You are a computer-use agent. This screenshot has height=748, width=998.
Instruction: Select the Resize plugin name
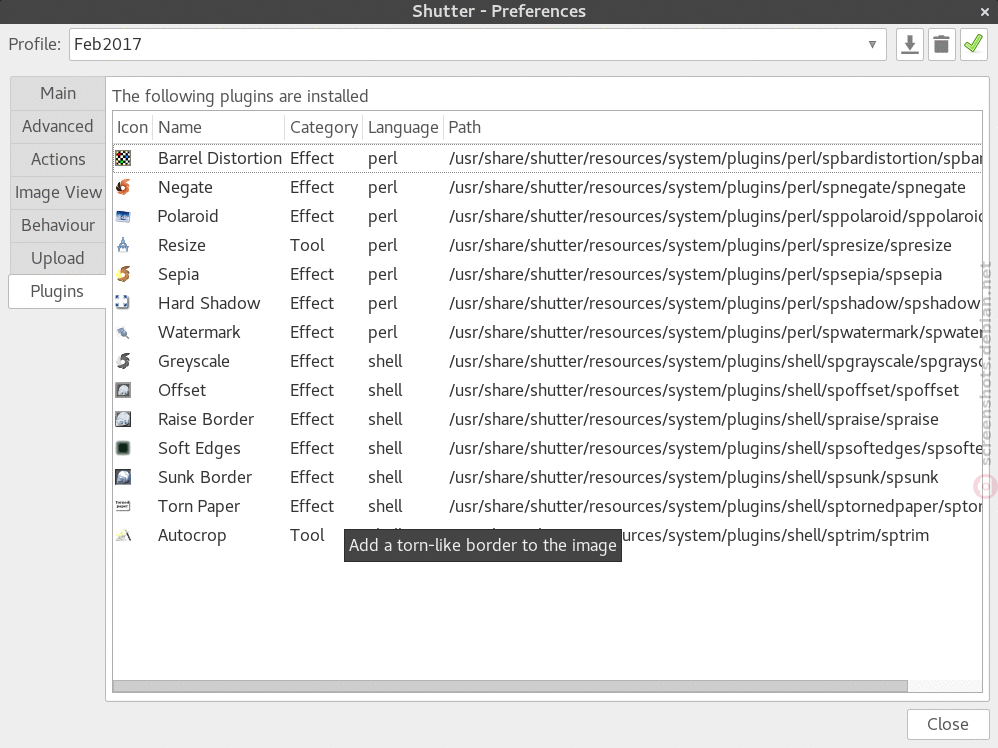182,245
